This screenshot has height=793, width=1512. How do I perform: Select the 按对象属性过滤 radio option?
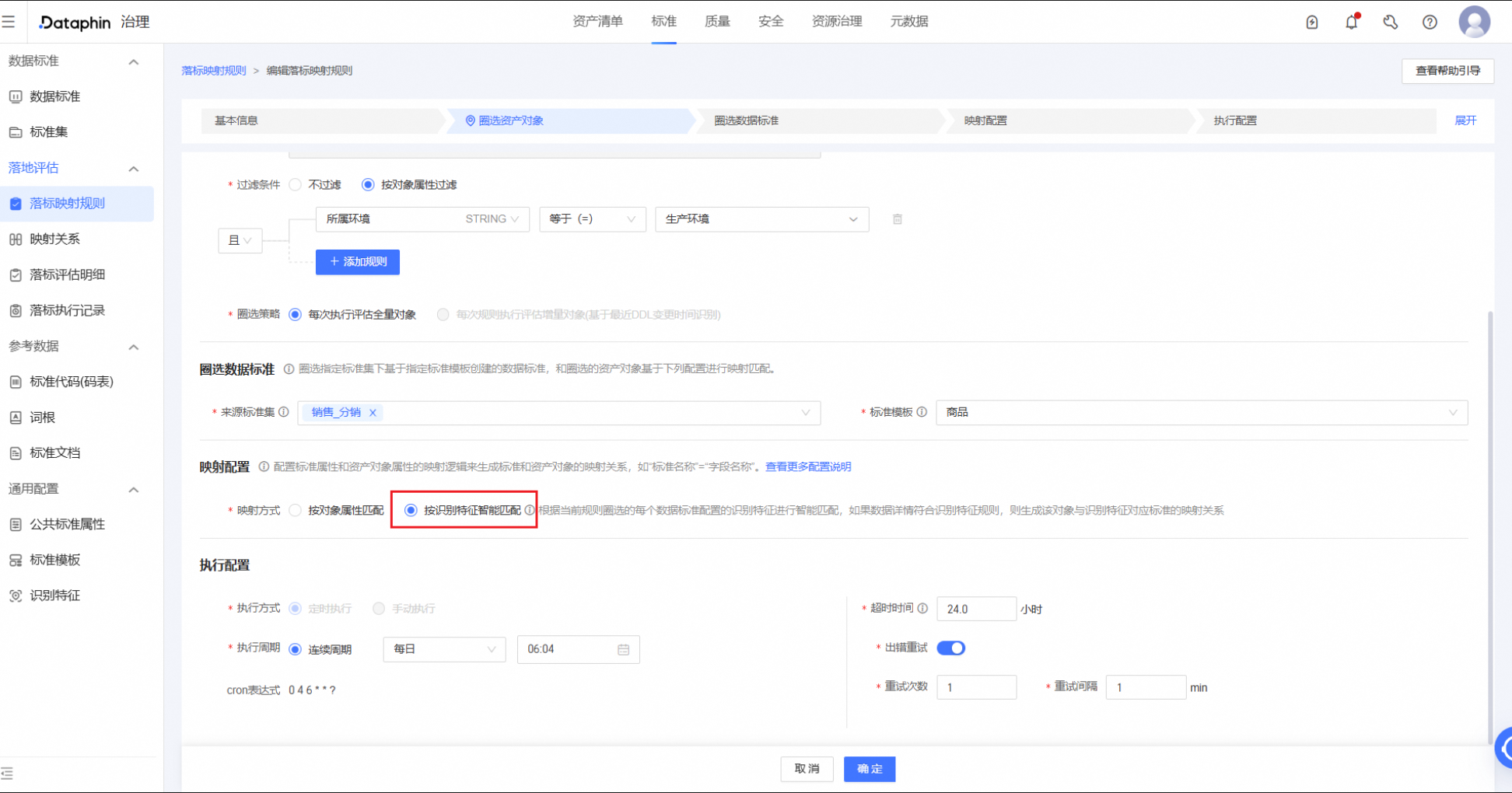pyautogui.click(x=368, y=185)
